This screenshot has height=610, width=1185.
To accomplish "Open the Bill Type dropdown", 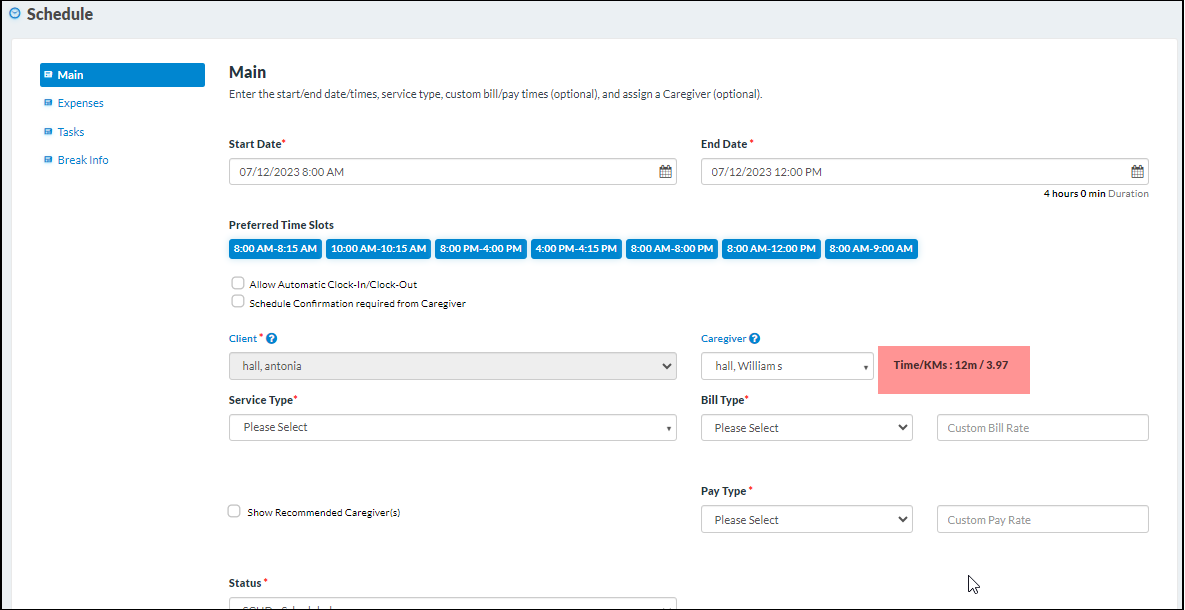I will coord(806,426).
